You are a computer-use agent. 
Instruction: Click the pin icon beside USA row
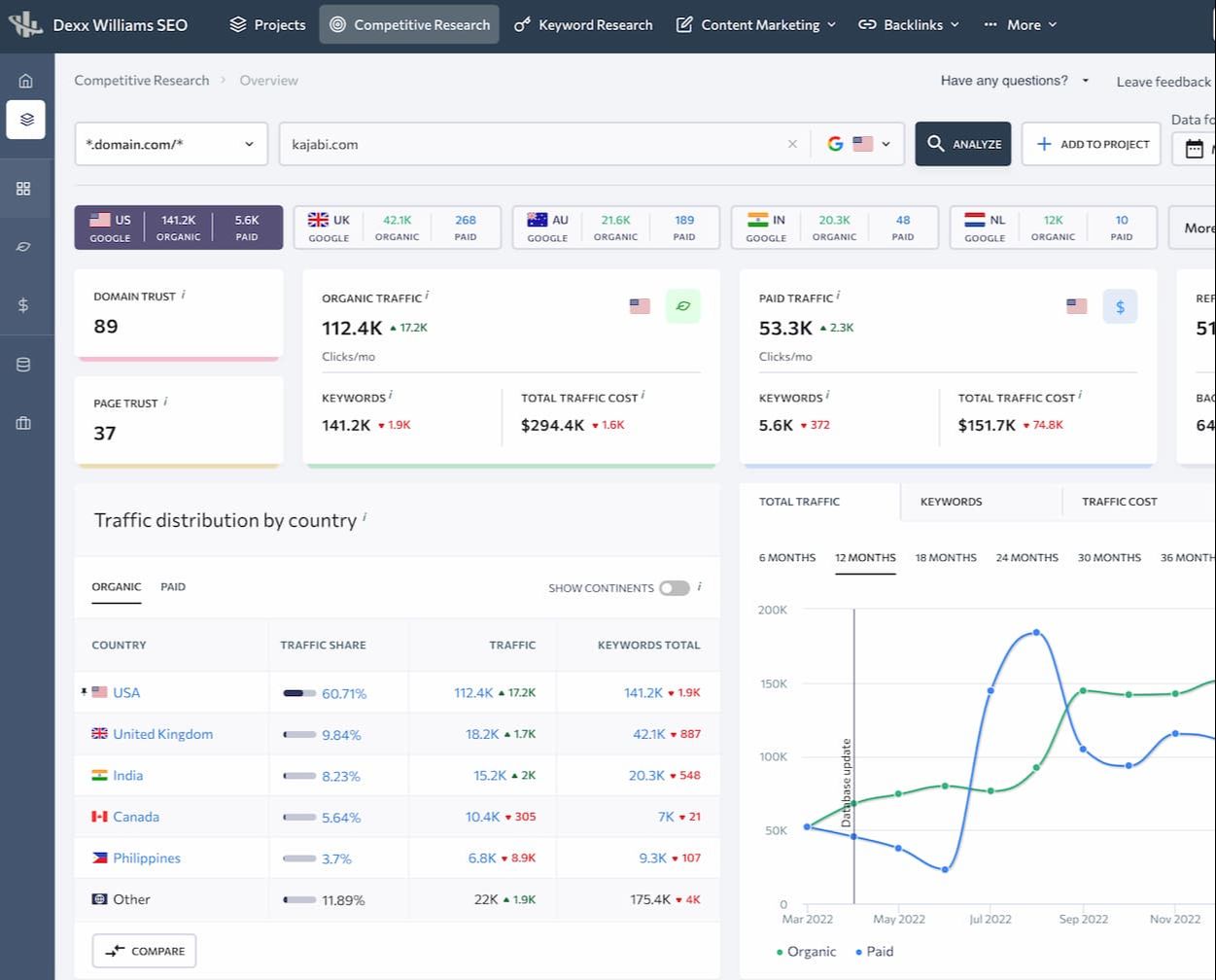click(x=85, y=692)
